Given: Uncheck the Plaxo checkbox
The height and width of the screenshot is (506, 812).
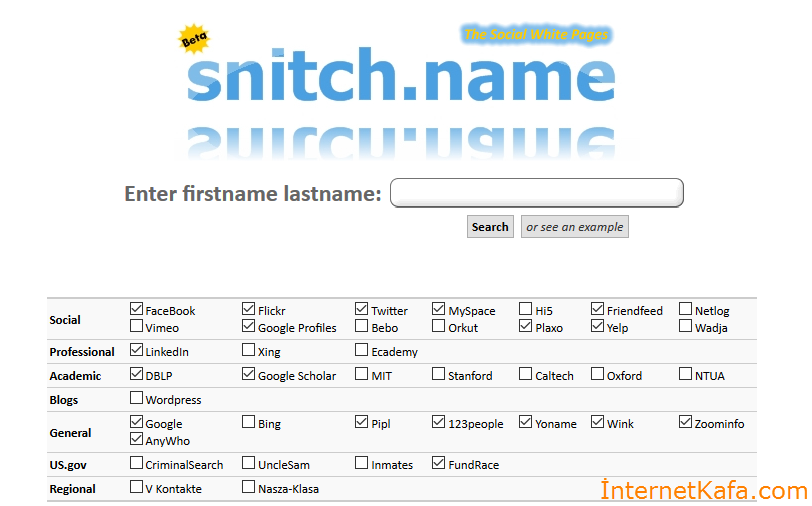Looking at the screenshot, I should click(x=526, y=326).
